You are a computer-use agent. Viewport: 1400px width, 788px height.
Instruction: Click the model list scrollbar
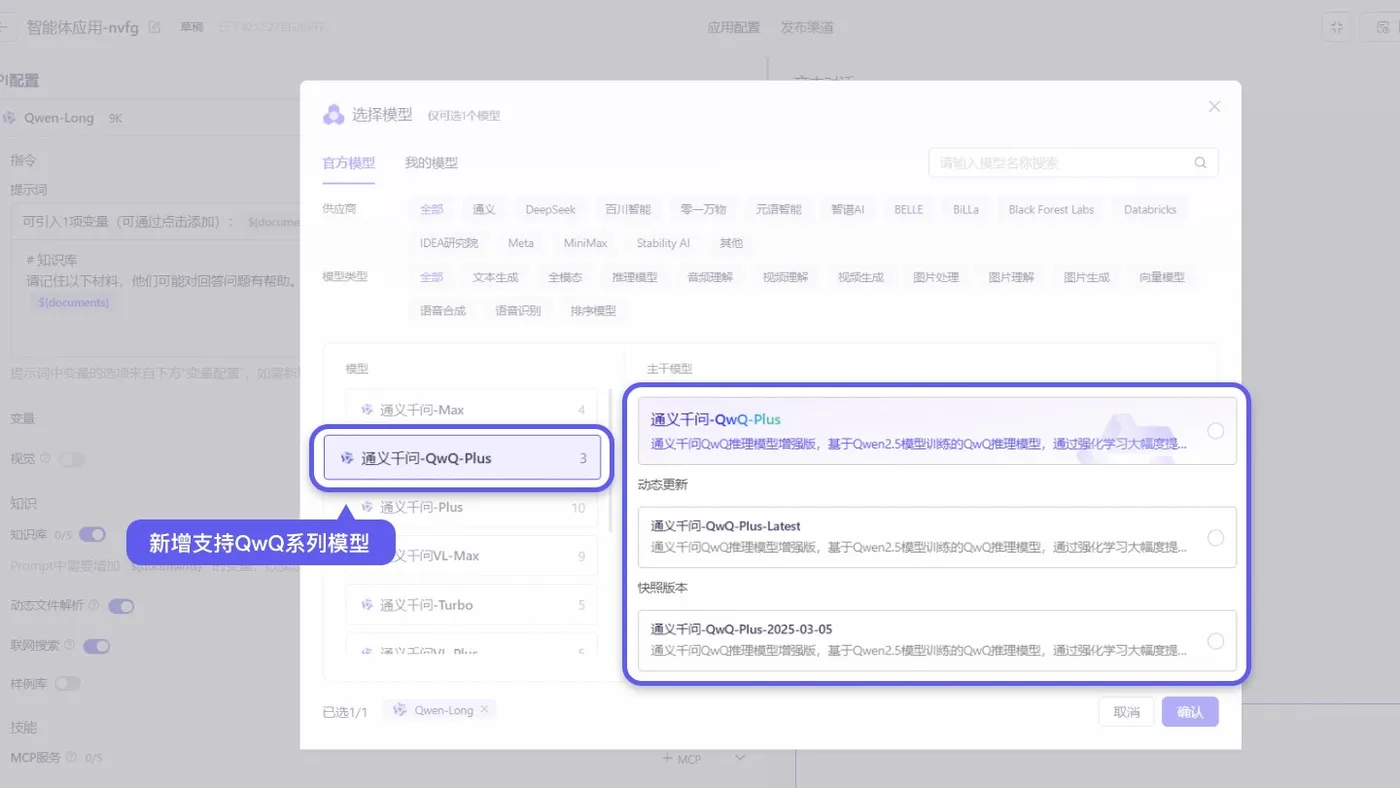coord(611,460)
